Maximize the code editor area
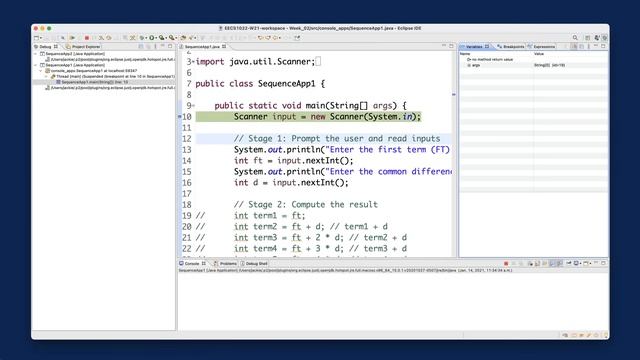The width and height of the screenshot is (640, 360). click(451, 46)
